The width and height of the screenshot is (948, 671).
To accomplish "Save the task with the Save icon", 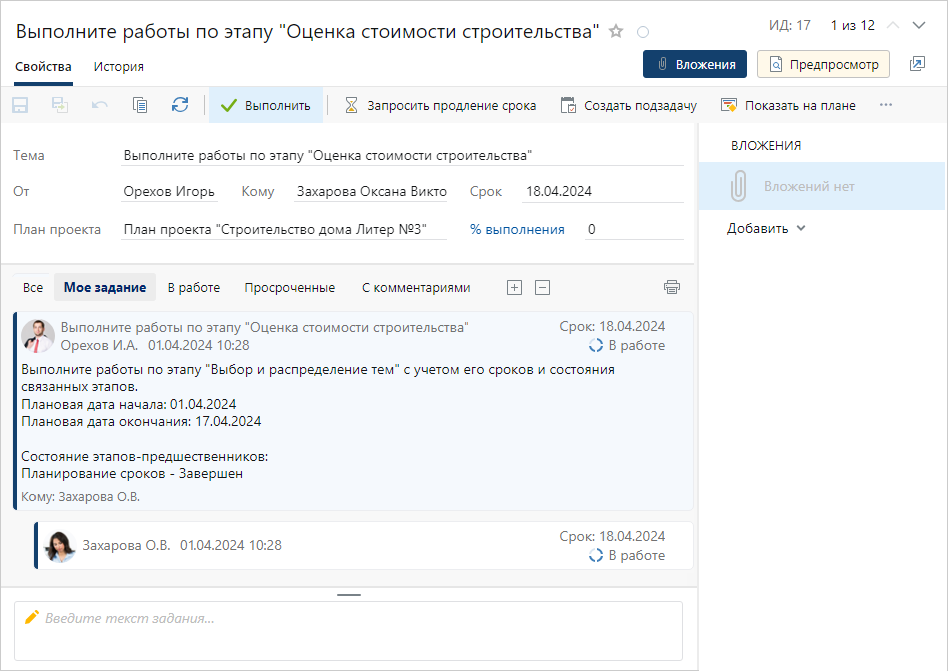I will tap(18, 104).
